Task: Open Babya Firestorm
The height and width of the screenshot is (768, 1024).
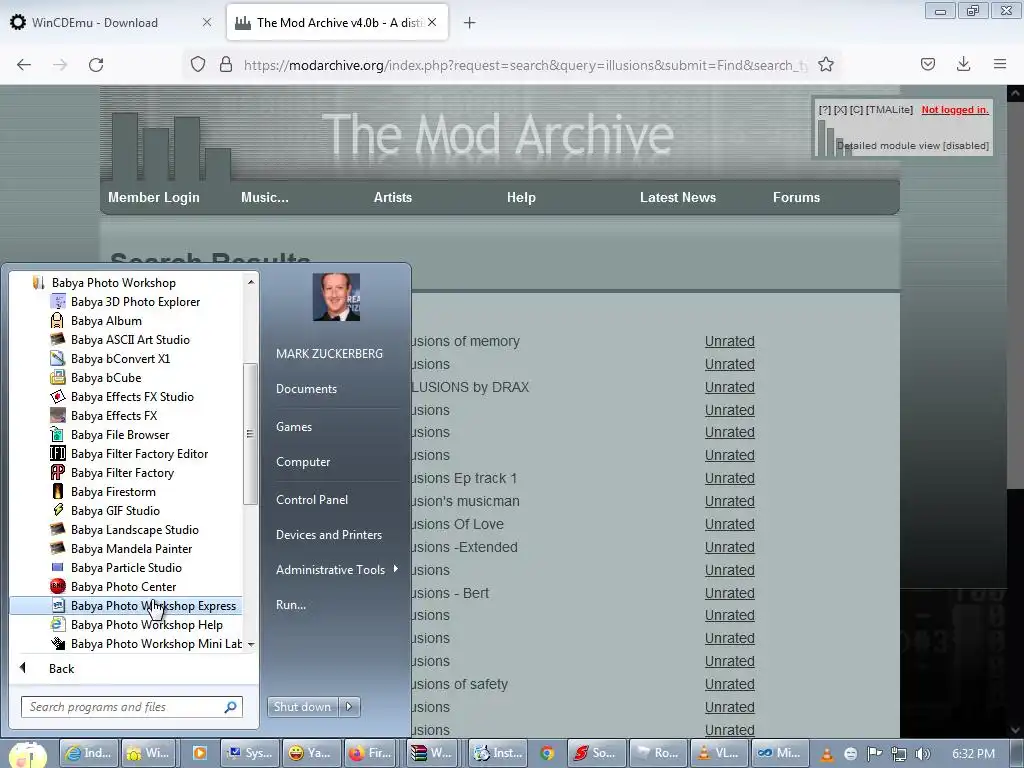Action: click(x=103, y=491)
